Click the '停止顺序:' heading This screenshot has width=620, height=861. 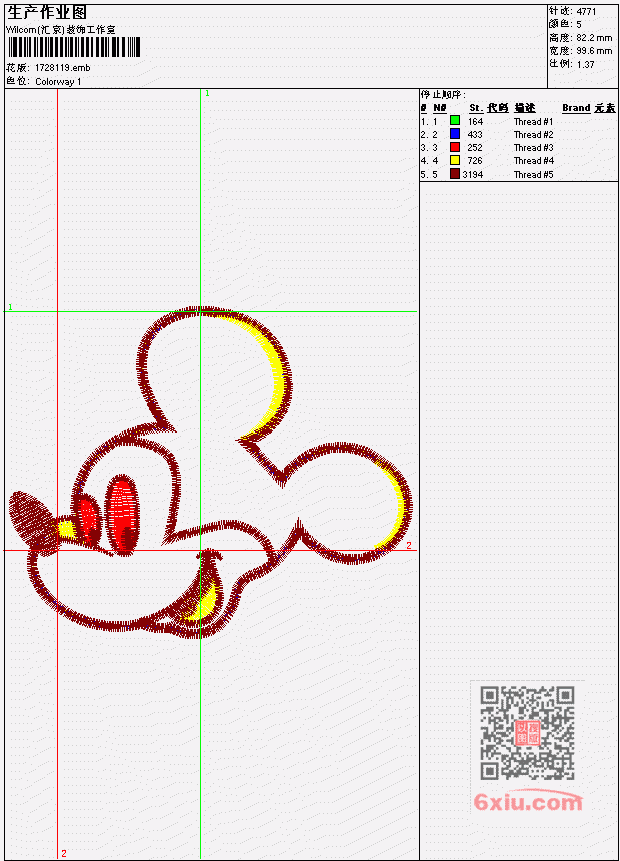pyautogui.click(x=443, y=94)
